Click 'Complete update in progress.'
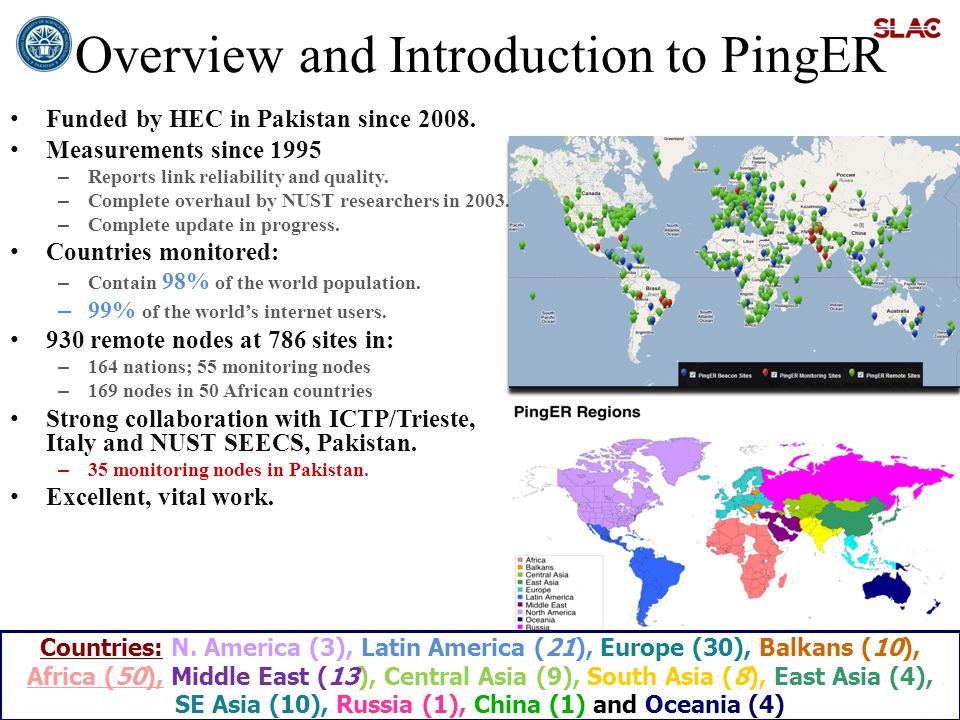 coord(214,225)
